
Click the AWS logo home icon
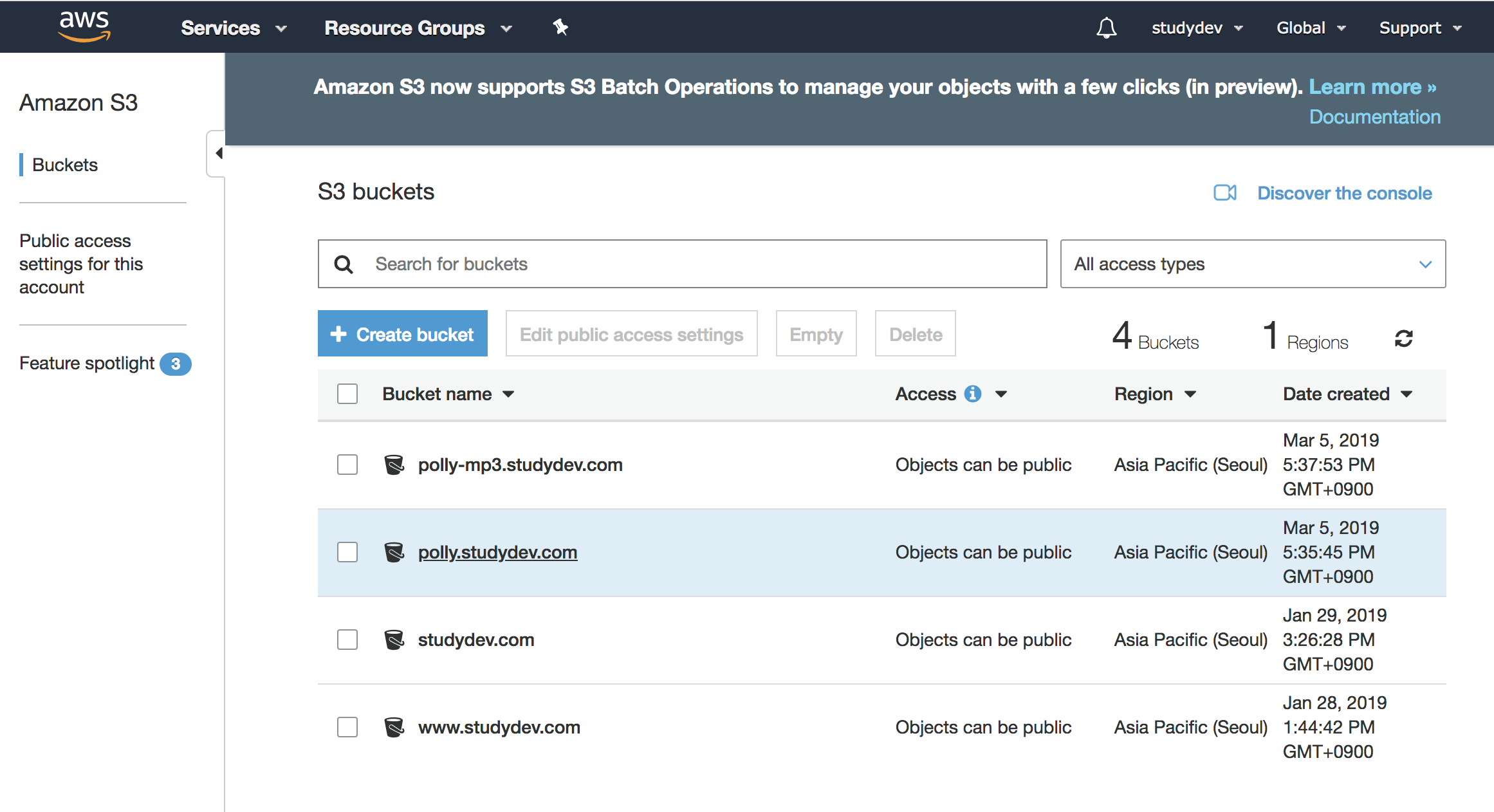84,26
